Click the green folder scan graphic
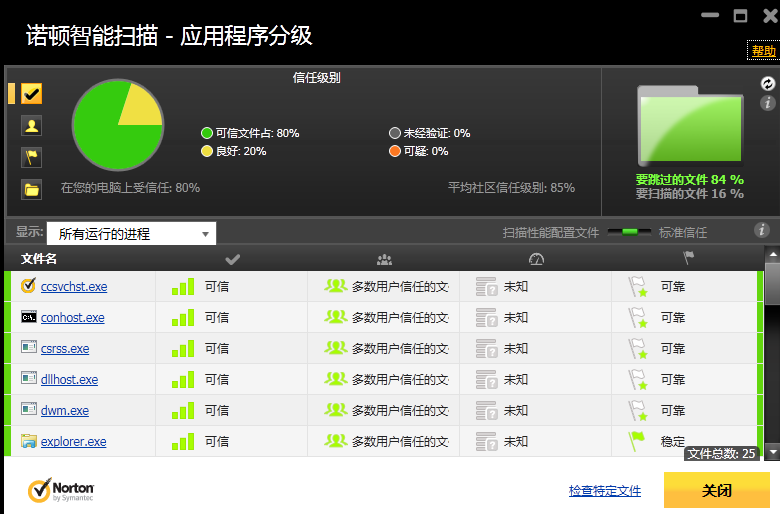 [690, 126]
